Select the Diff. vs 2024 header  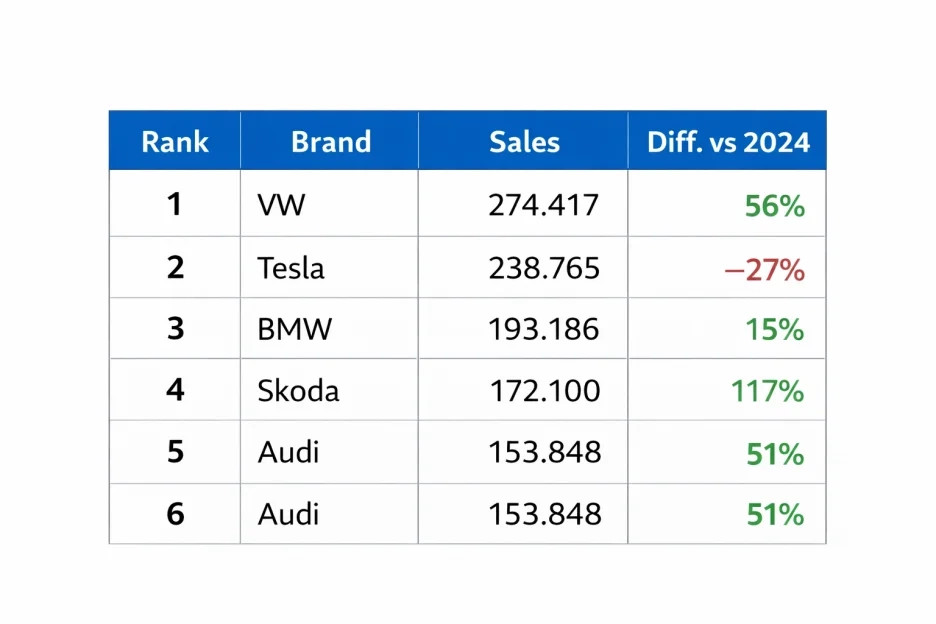[x=728, y=142]
